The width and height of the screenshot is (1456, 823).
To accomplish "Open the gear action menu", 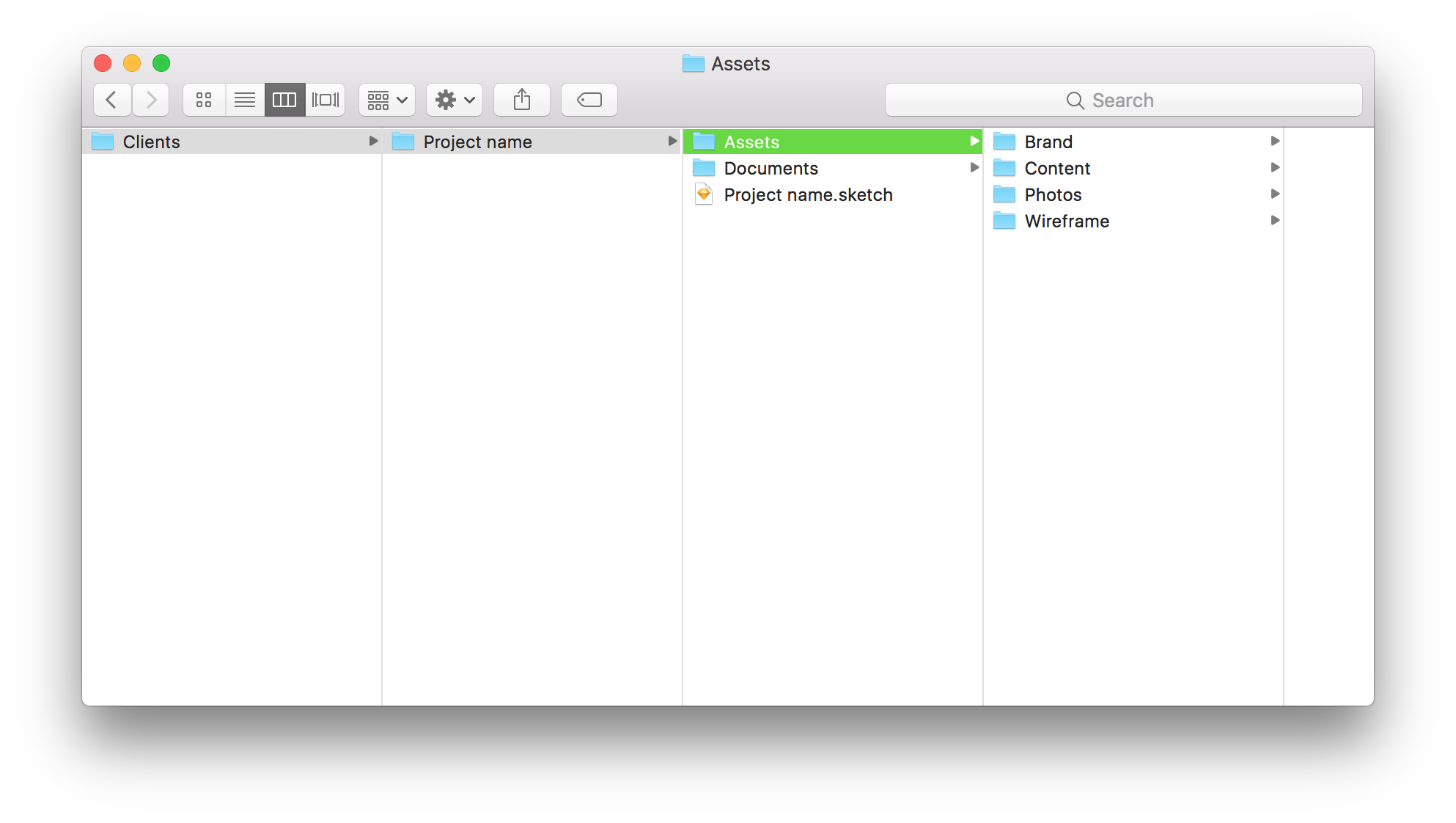I will pyautogui.click(x=455, y=100).
